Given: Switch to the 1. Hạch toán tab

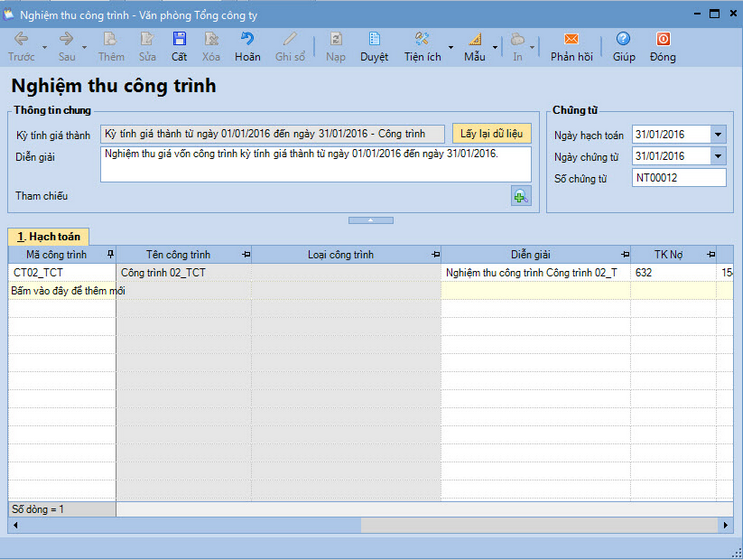Looking at the screenshot, I should point(48,236).
